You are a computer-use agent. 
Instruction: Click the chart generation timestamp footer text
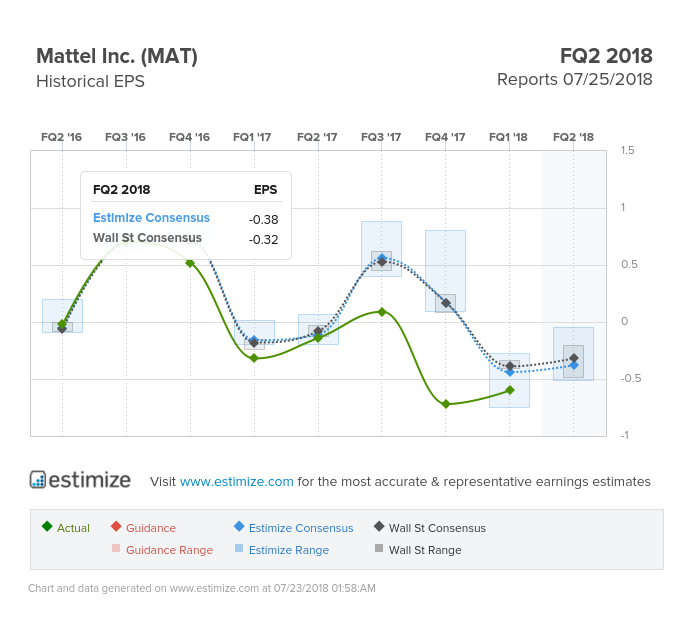(x=202, y=588)
